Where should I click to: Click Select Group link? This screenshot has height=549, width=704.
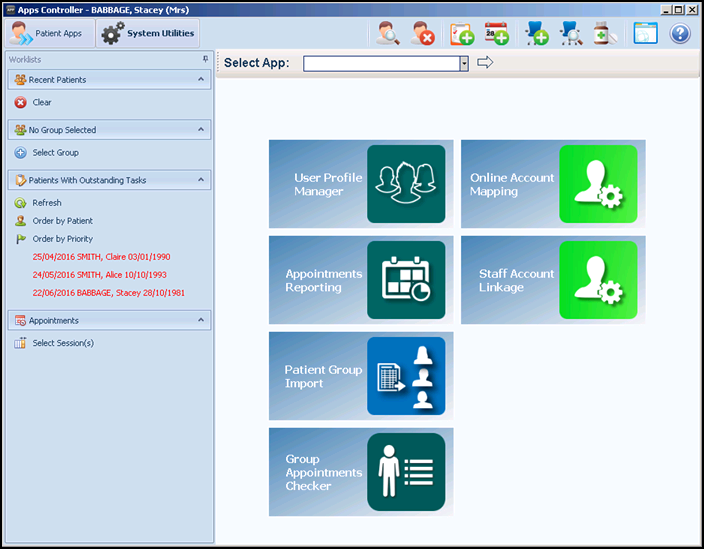click(55, 153)
